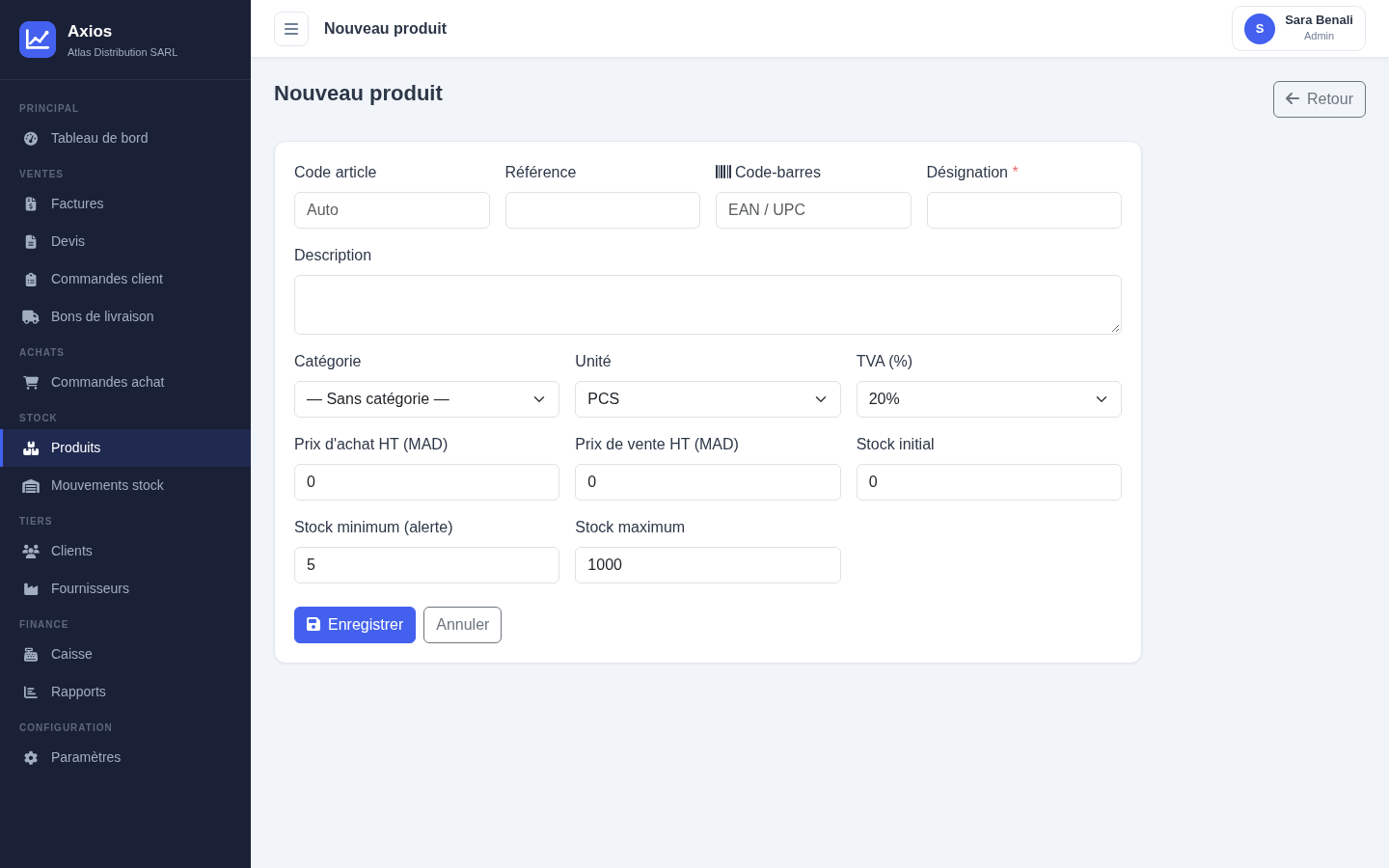This screenshot has width=1389, height=868.
Task: Click the Stock initial field
Action: 989,482
